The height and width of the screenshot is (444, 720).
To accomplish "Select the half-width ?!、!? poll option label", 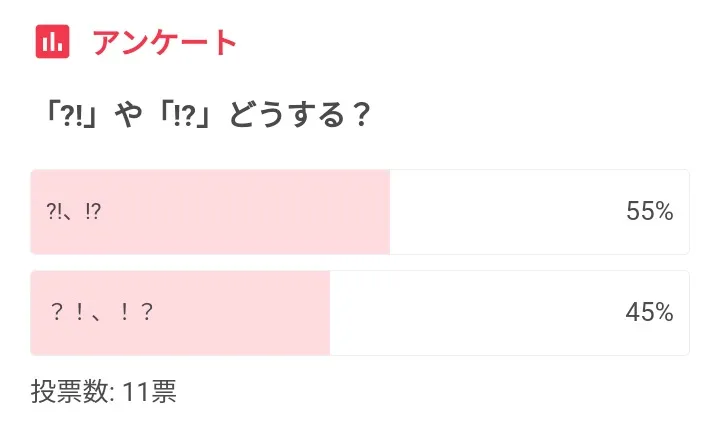I will tap(73, 212).
